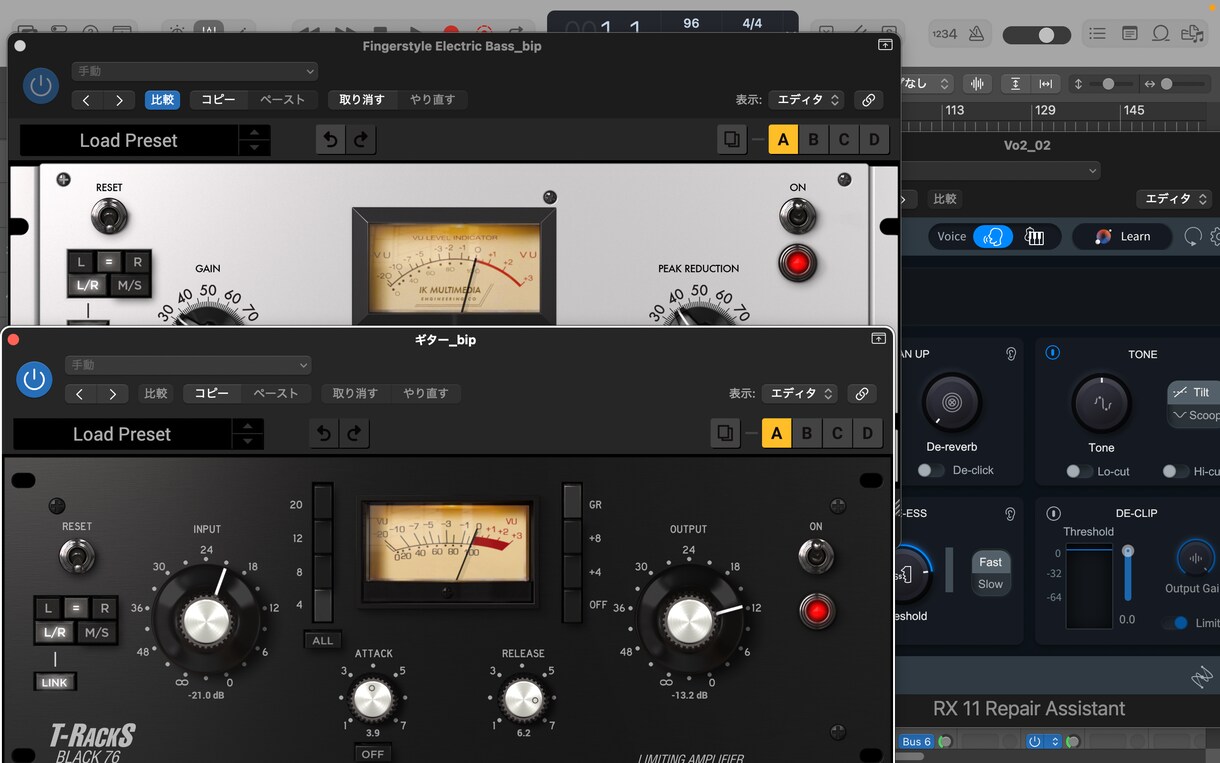Screen dimensions: 1220x763
Task: Toggle the LINK button on Black 76
Action: click(x=55, y=682)
